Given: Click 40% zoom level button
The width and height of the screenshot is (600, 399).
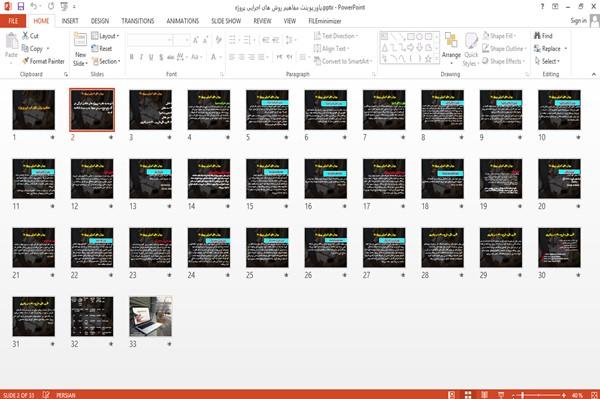Looking at the screenshot, I should point(577,395).
